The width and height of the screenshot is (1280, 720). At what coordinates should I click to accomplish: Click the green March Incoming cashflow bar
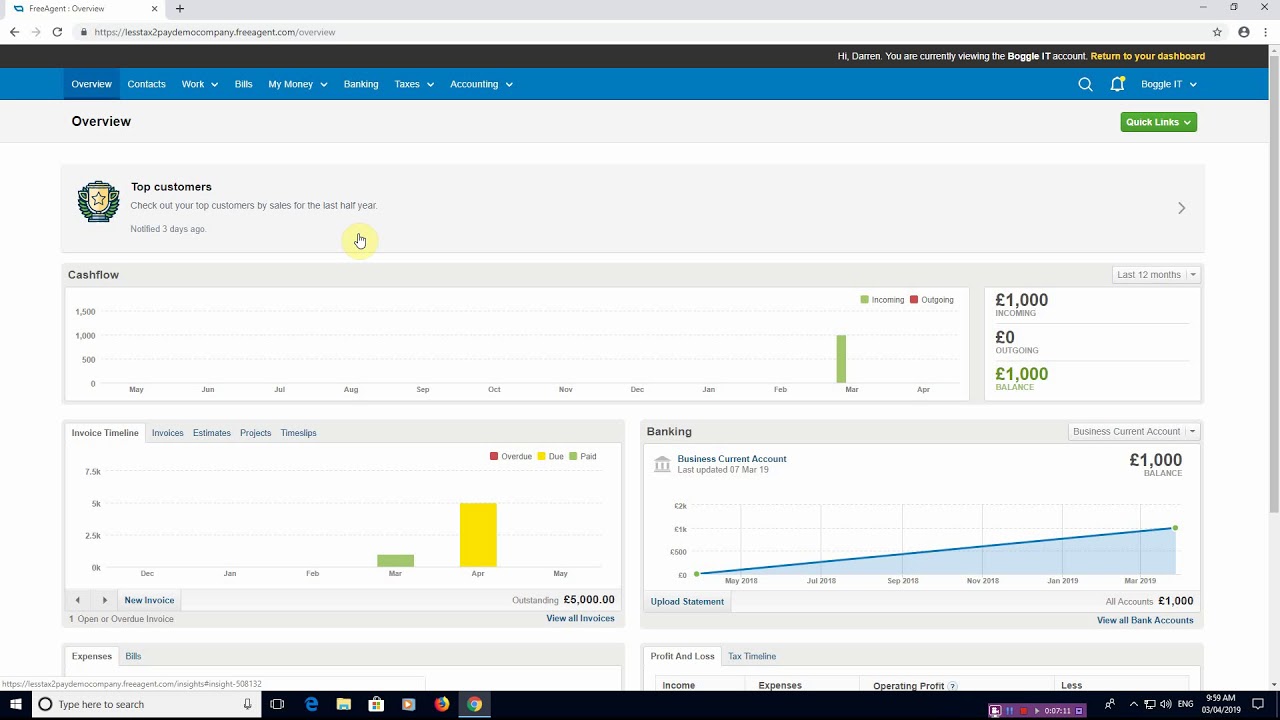pyautogui.click(x=841, y=359)
